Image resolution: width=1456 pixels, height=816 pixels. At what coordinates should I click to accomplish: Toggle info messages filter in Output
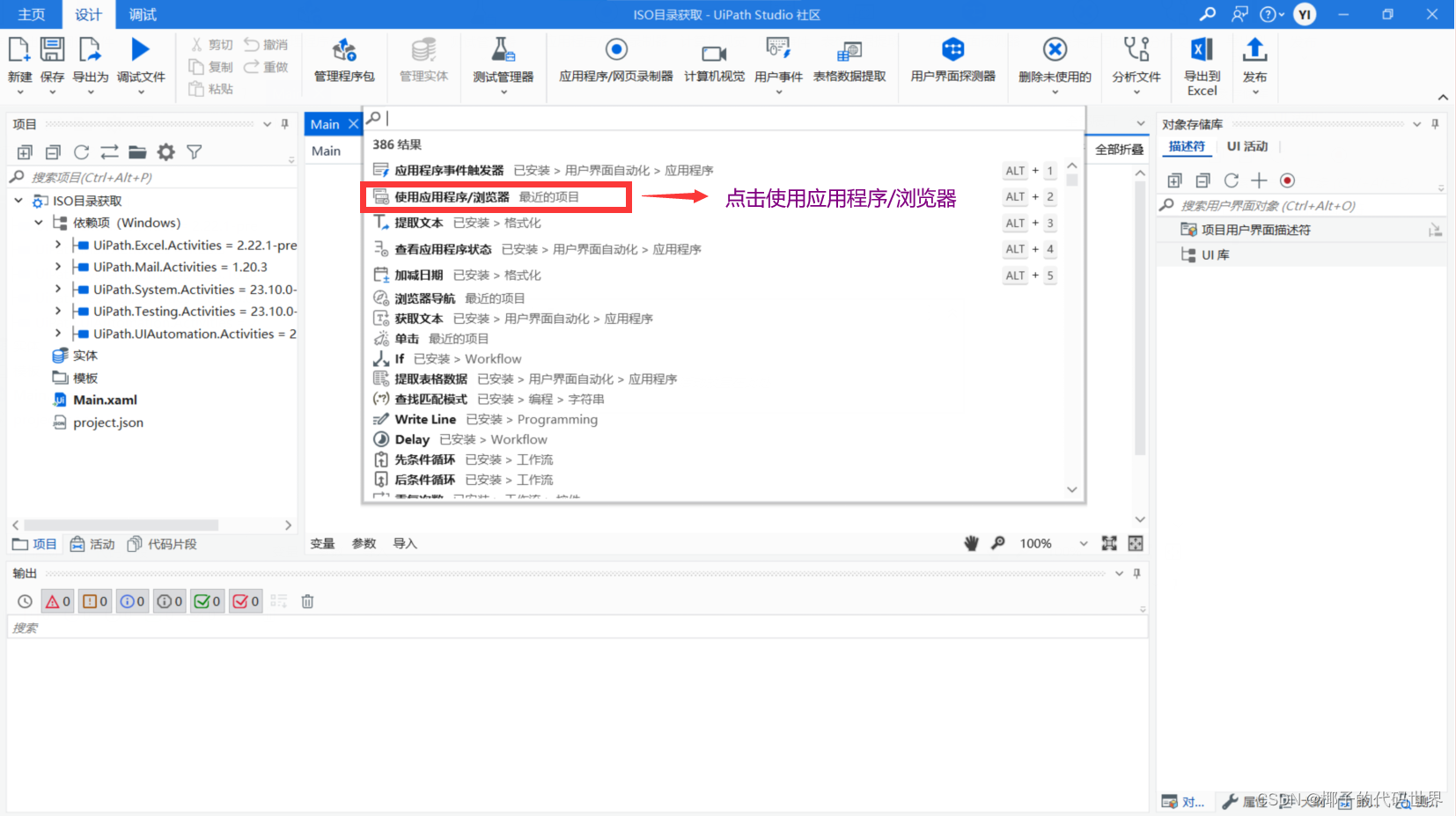point(132,601)
